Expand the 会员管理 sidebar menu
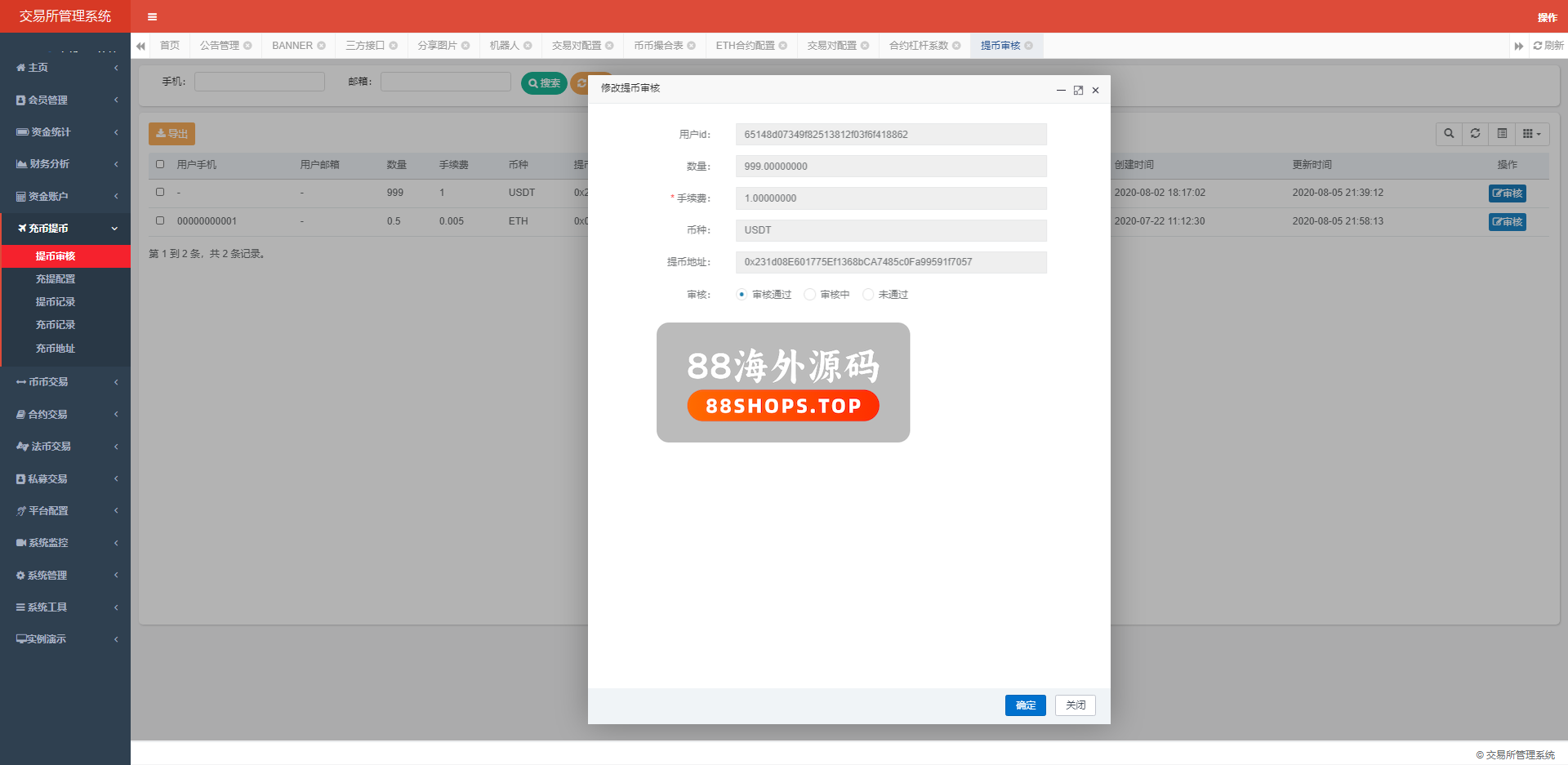1568x765 pixels. coord(65,100)
